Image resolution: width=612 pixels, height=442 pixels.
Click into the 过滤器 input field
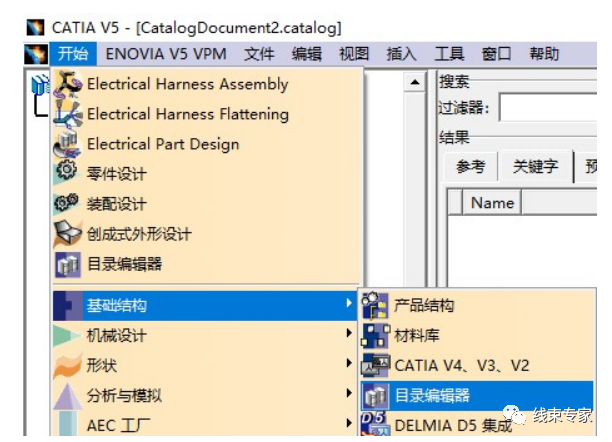548,107
